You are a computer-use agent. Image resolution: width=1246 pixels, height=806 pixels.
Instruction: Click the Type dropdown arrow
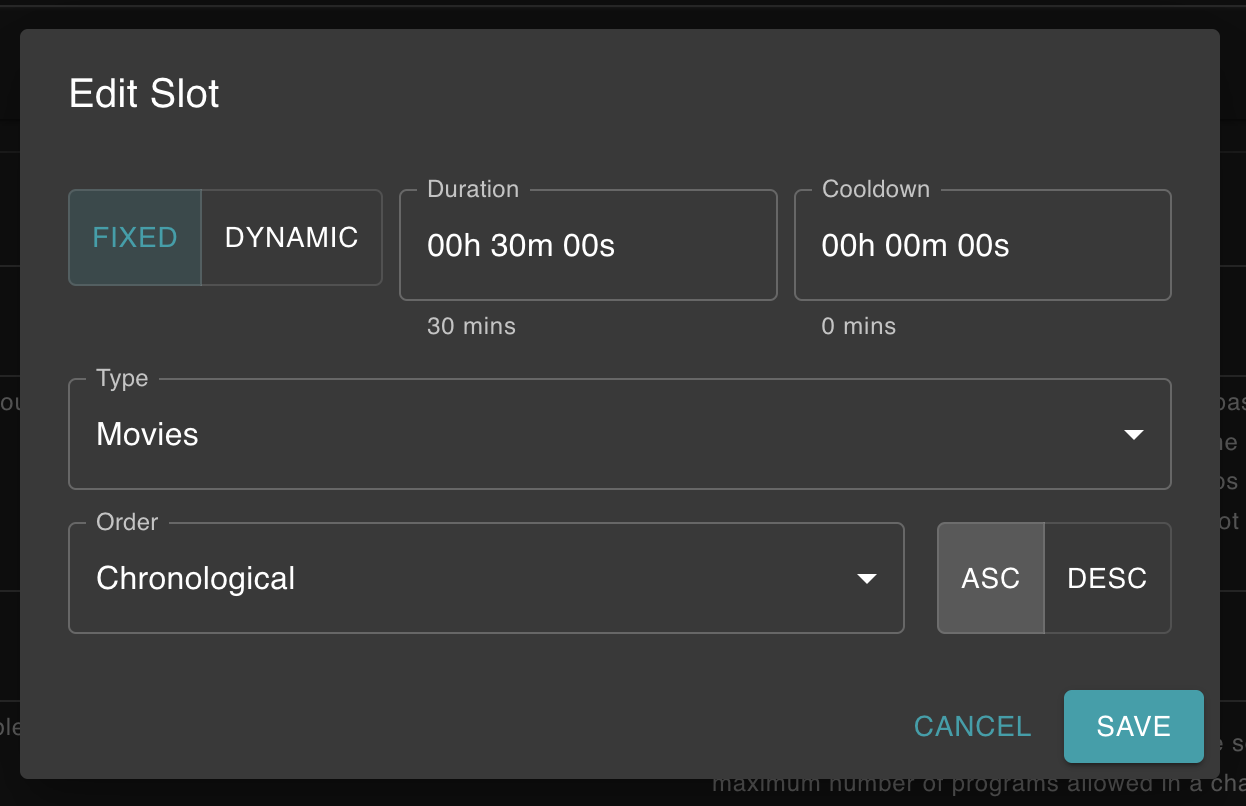[1134, 434]
